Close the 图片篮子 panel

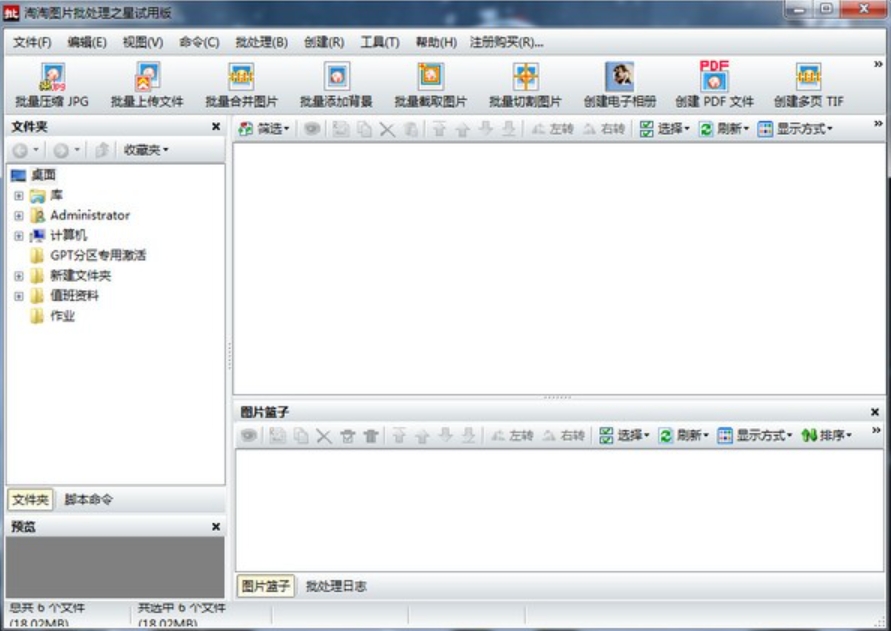[875, 412]
